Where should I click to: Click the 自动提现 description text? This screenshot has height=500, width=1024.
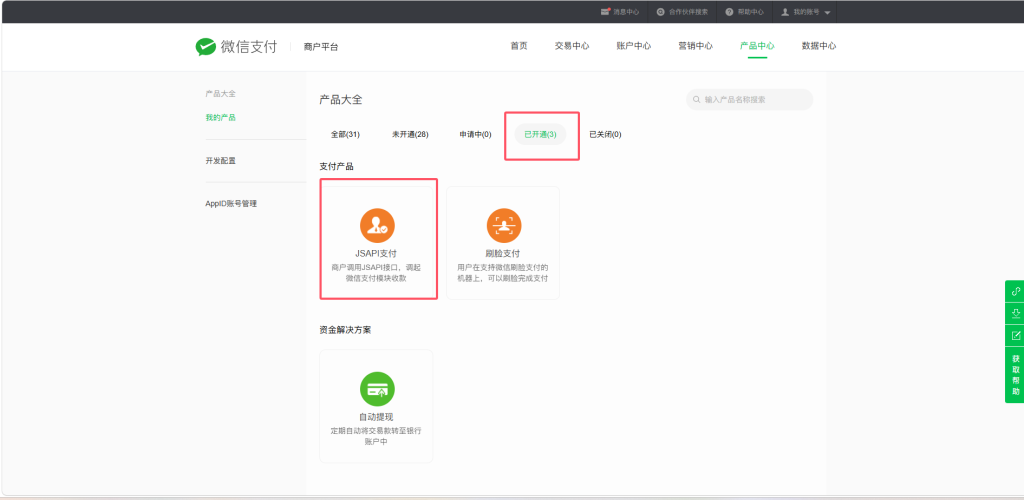[376, 436]
